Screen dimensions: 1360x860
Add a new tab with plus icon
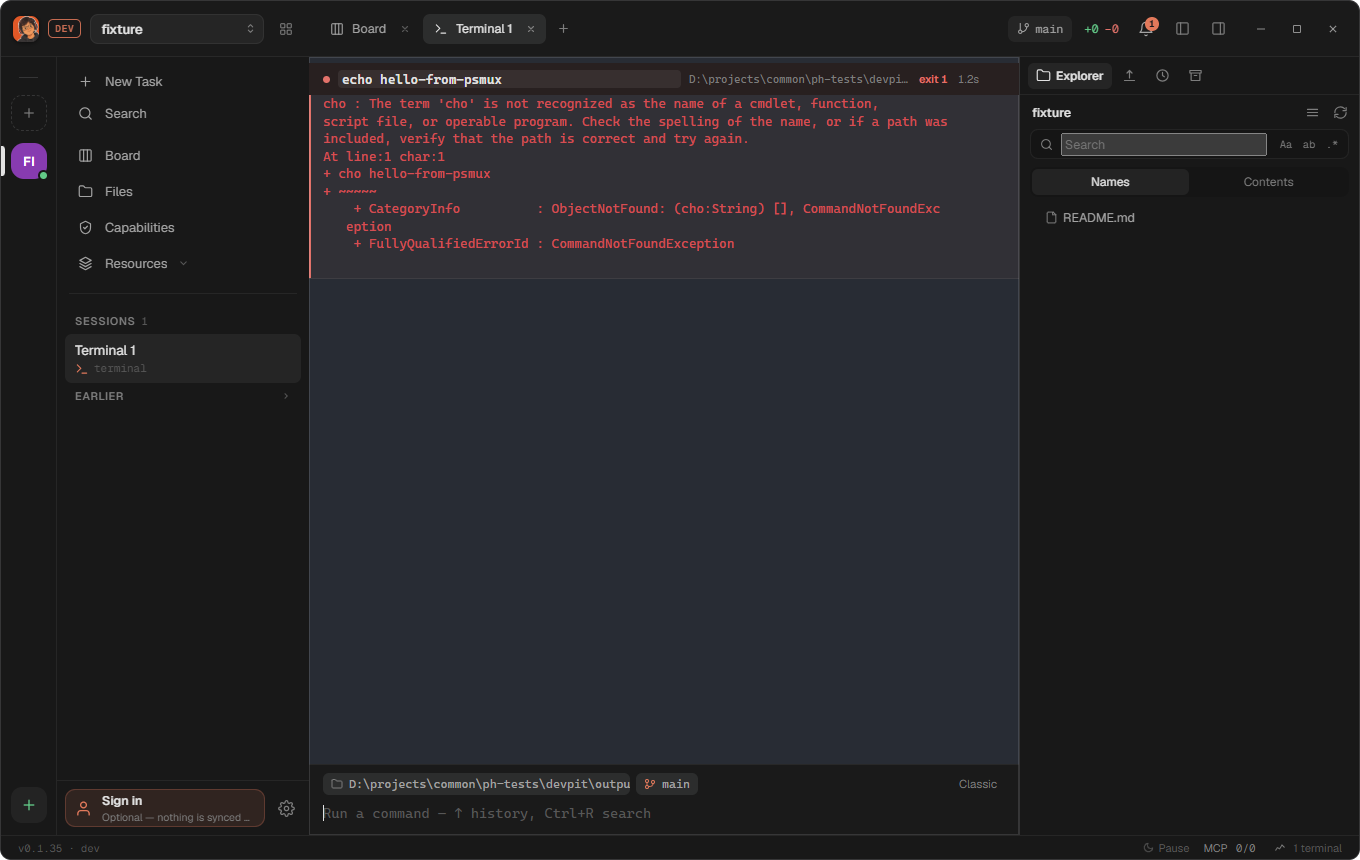pos(563,29)
